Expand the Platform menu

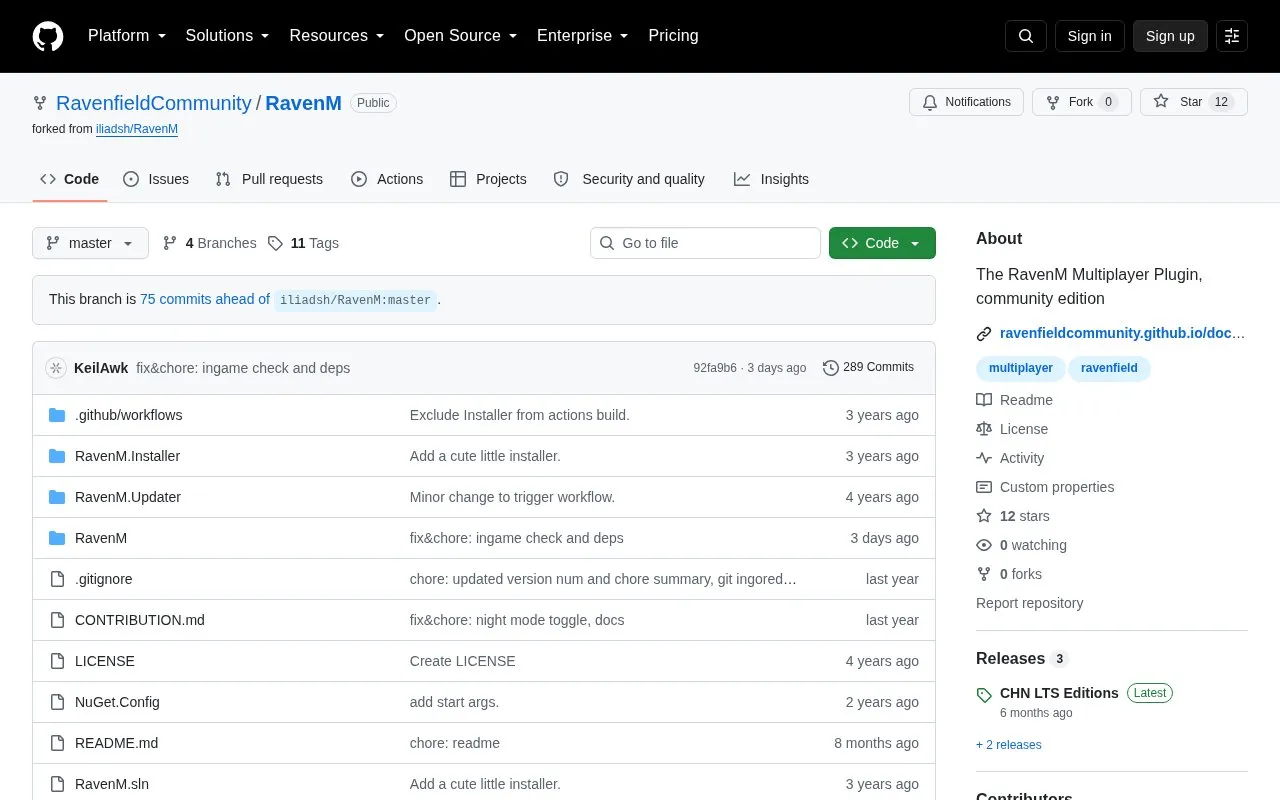coord(127,36)
